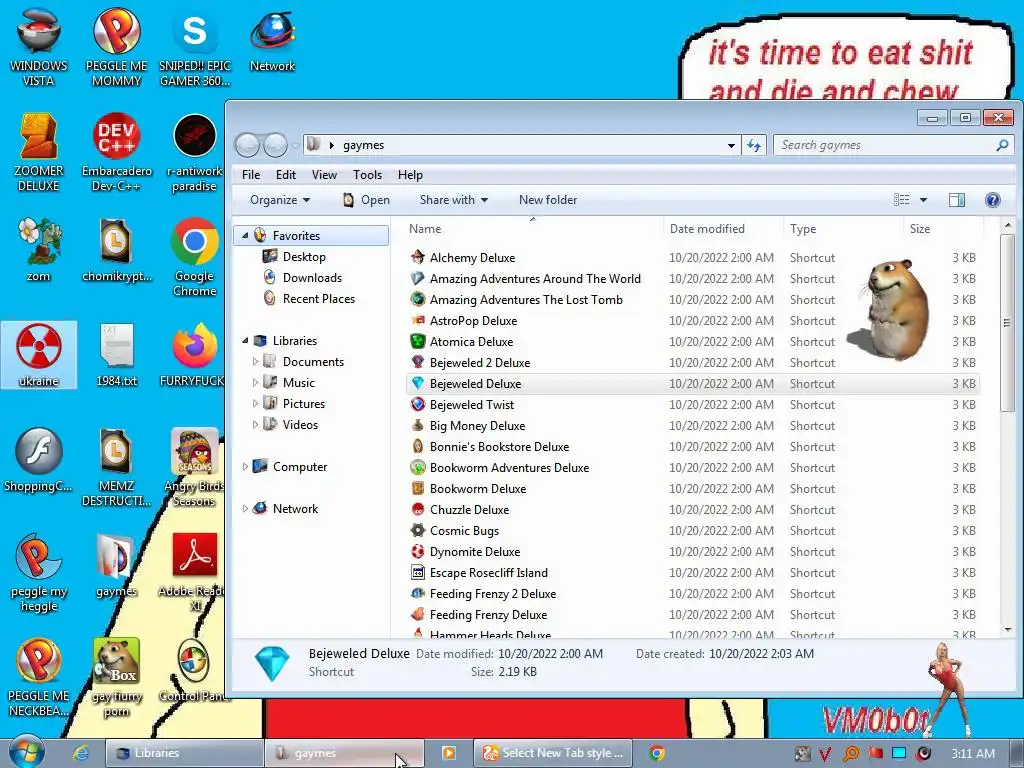Switch to Libraries taskbar window

pyautogui.click(x=184, y=753)
